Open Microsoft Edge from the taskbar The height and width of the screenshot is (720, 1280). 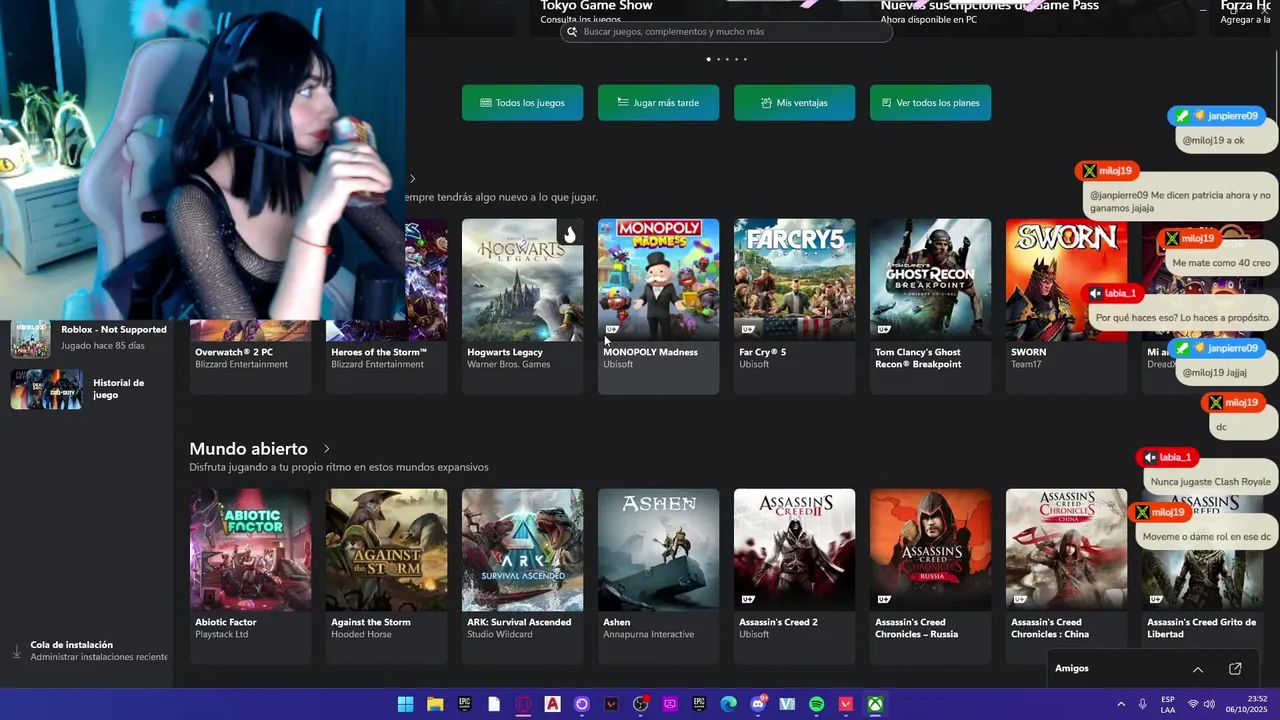(x=728, y=704)
